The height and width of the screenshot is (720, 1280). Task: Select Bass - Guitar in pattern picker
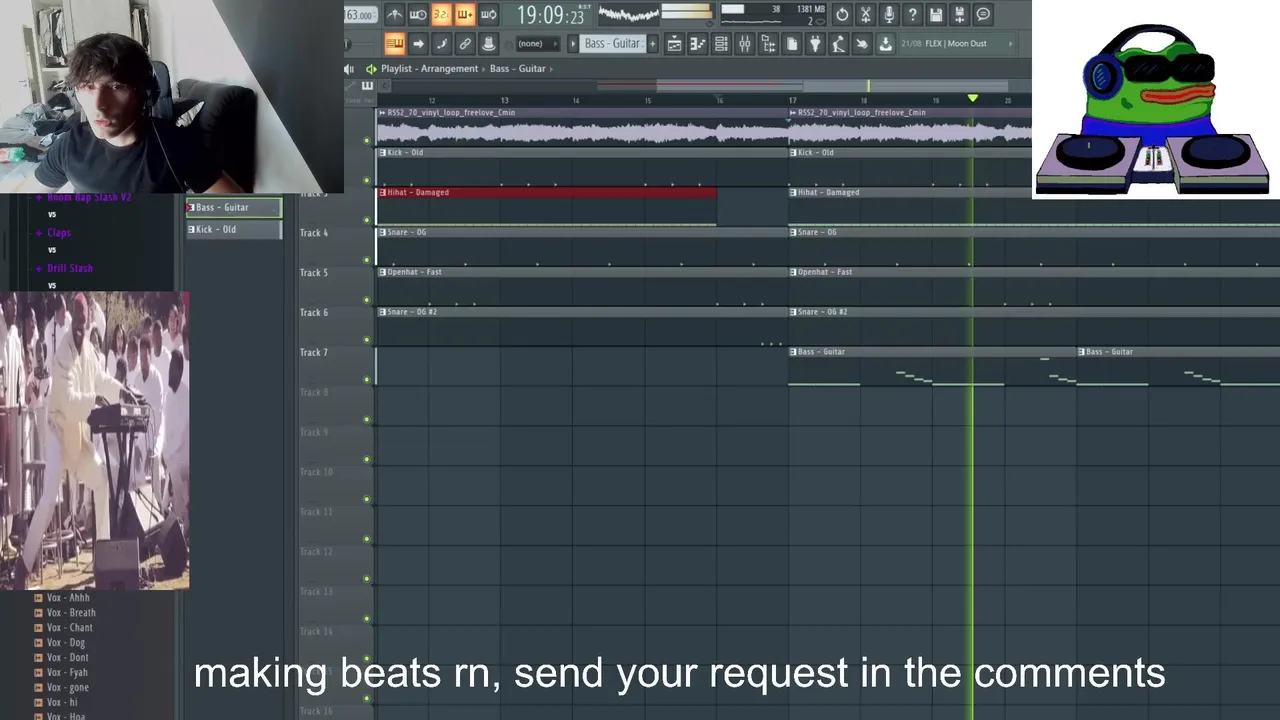235,207
